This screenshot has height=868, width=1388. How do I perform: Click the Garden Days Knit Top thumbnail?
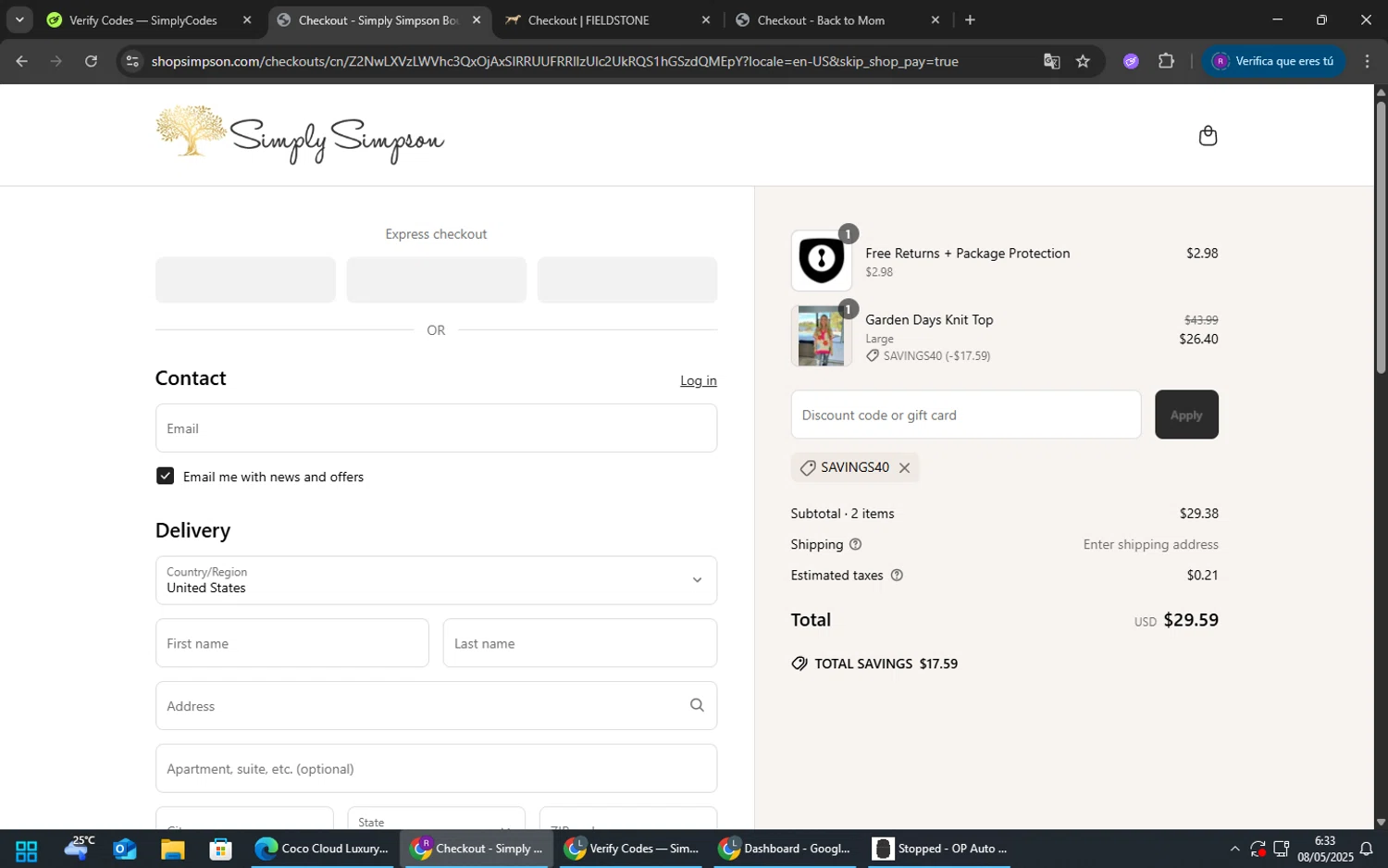tap(822, 337)
